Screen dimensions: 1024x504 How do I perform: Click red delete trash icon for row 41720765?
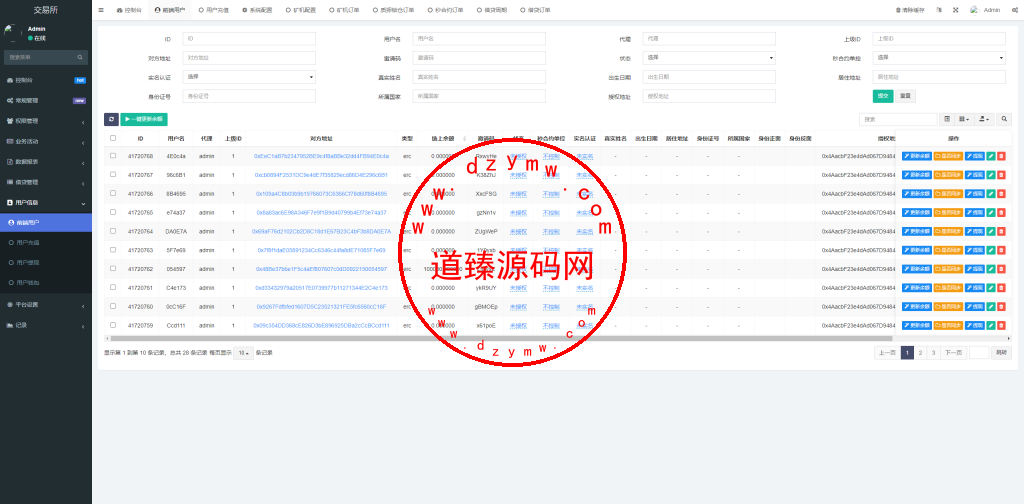click(x=1001, y=213)
